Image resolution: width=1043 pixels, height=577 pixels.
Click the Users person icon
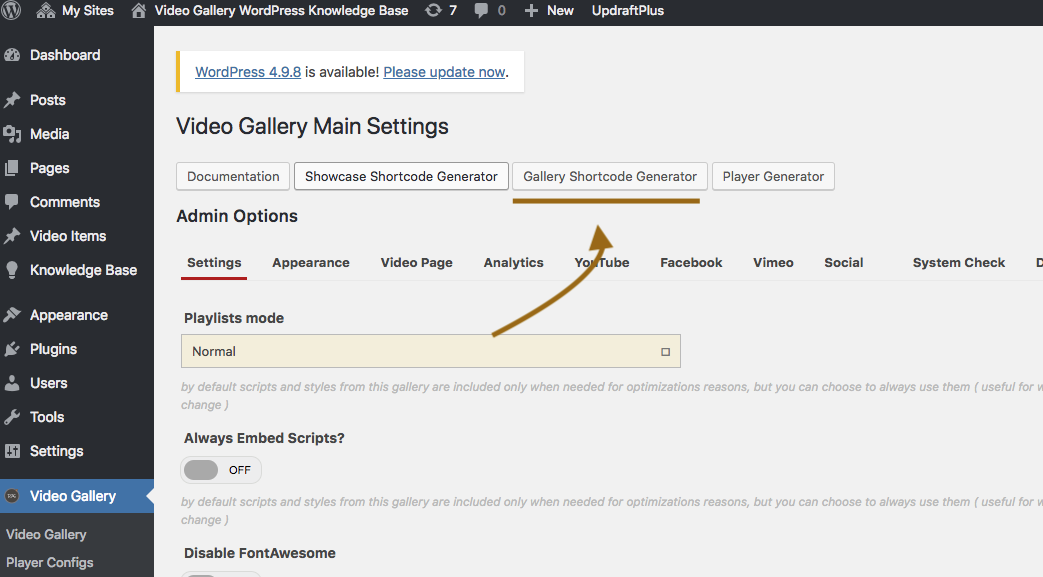point(12,383)
